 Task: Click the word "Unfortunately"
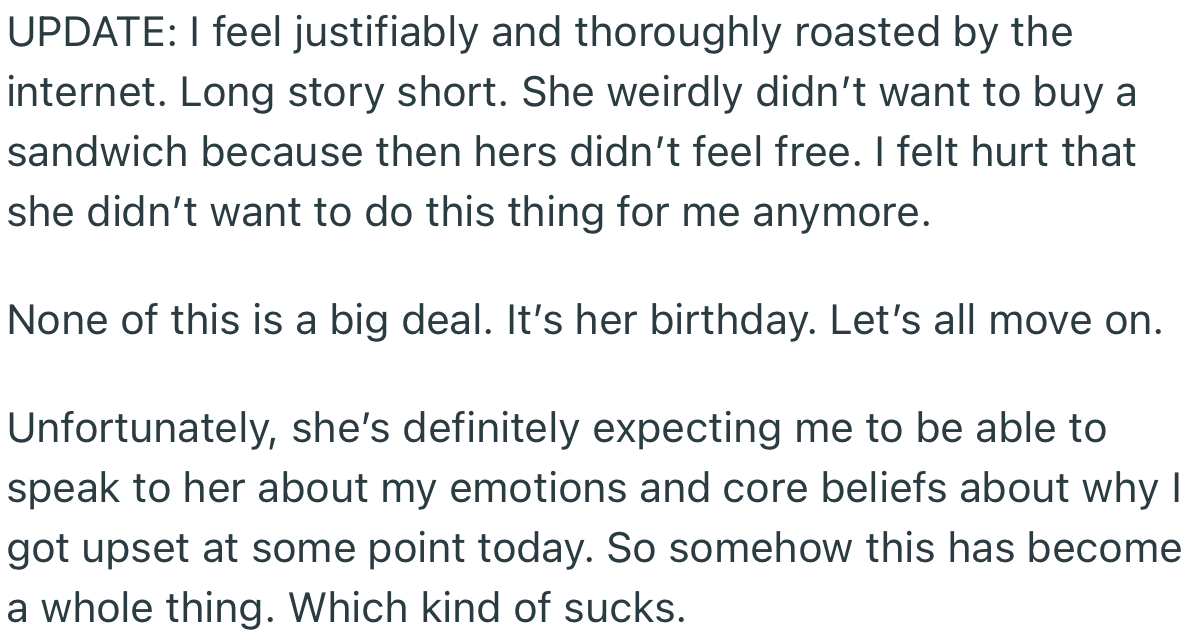136,428
